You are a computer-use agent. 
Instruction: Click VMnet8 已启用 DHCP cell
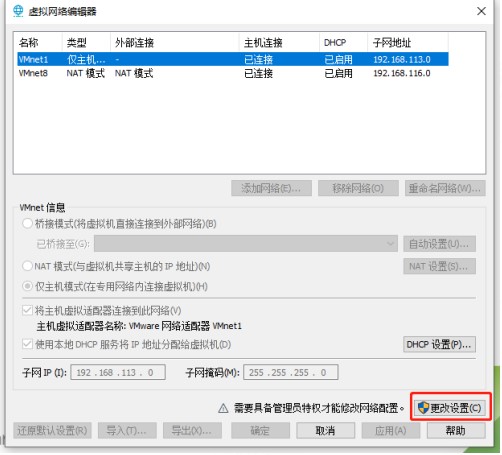click(338, 73)
